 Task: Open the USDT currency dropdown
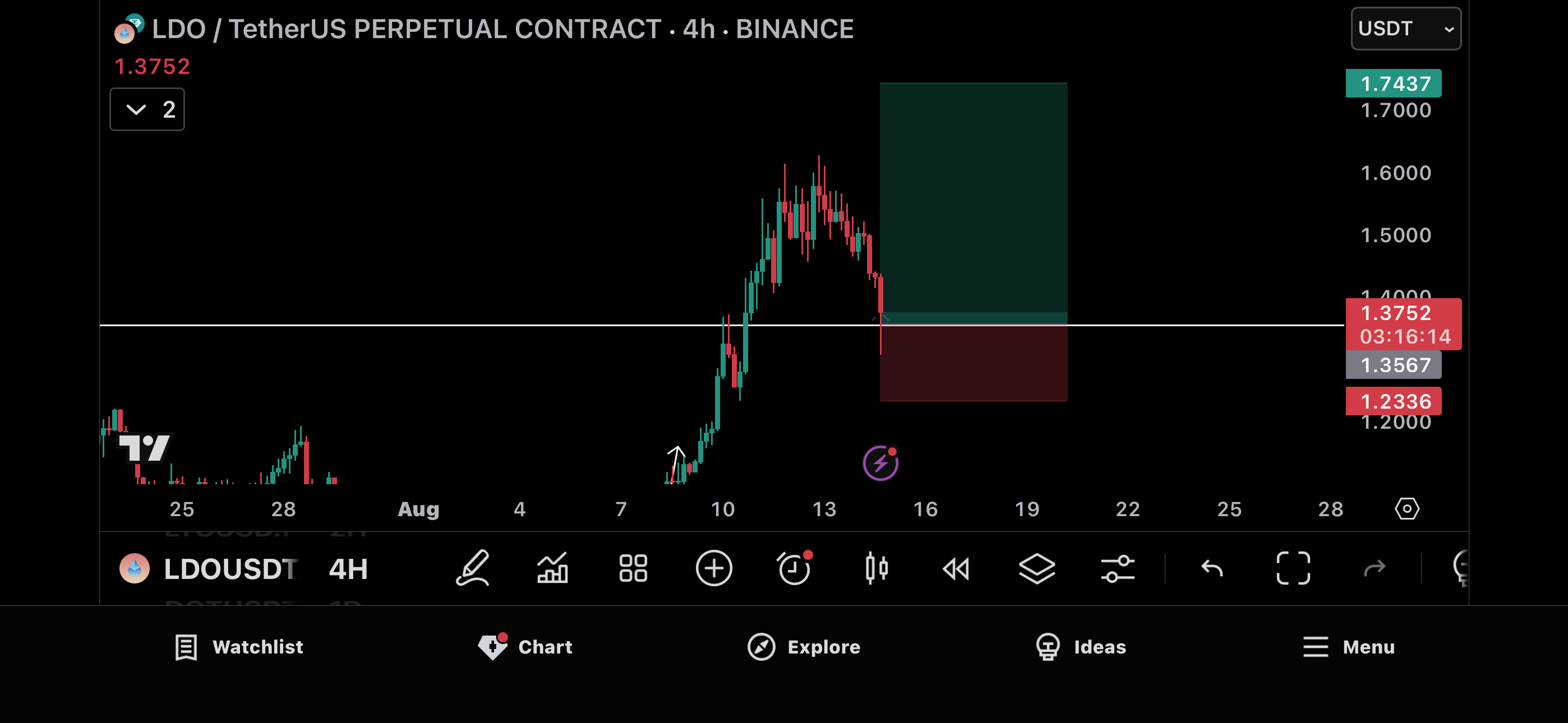click(x=1405, y=28)
